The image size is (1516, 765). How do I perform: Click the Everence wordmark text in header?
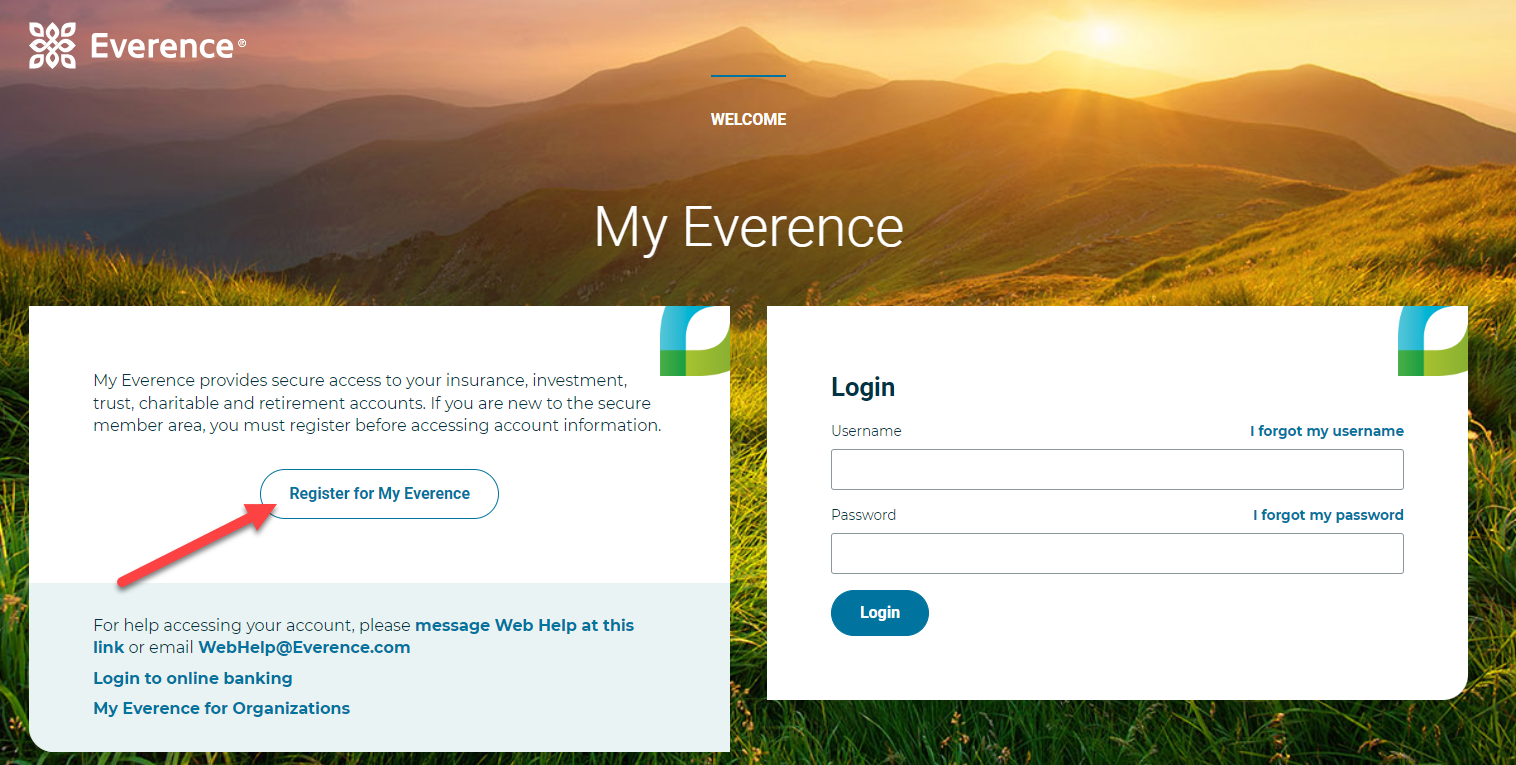[x=162, y=46]
